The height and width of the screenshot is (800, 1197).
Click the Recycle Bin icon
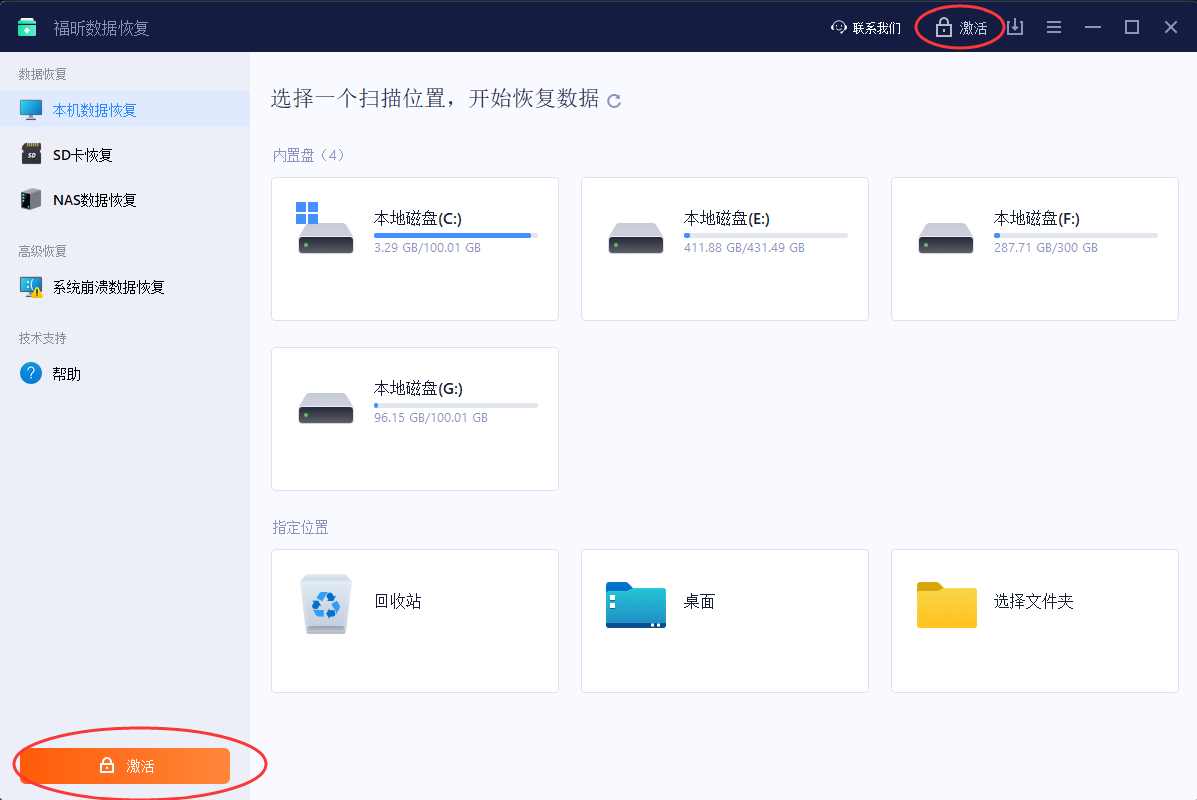coord(326,604)
